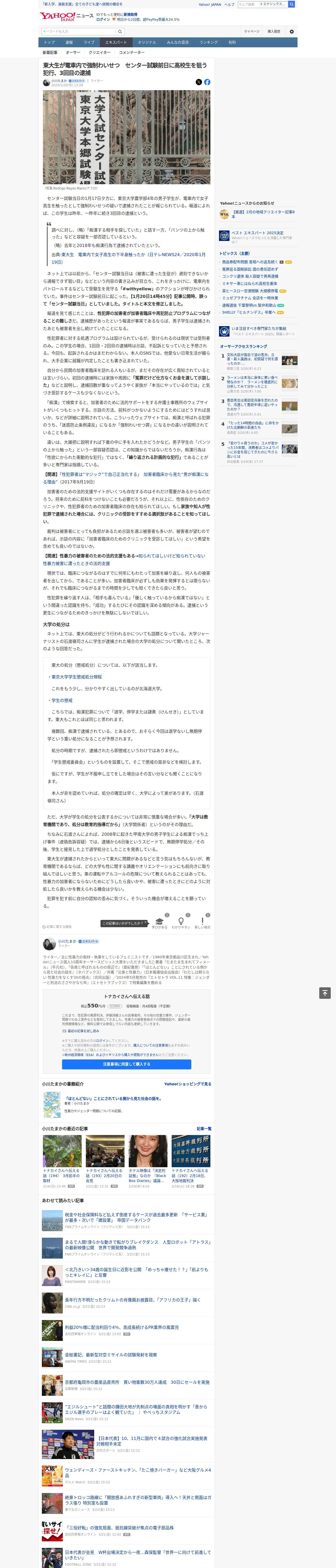Screen dimensions: 336x1568
Task: Open the 速報 tab
Action: [x=69, y=43]
